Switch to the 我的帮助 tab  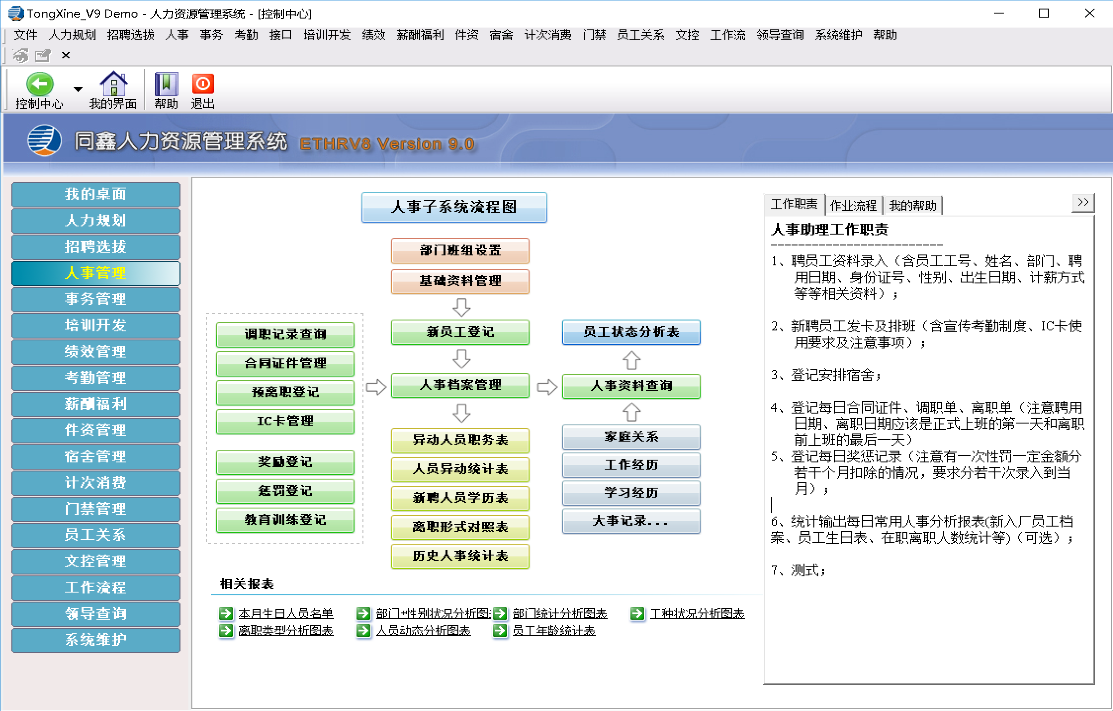[913, 205]
